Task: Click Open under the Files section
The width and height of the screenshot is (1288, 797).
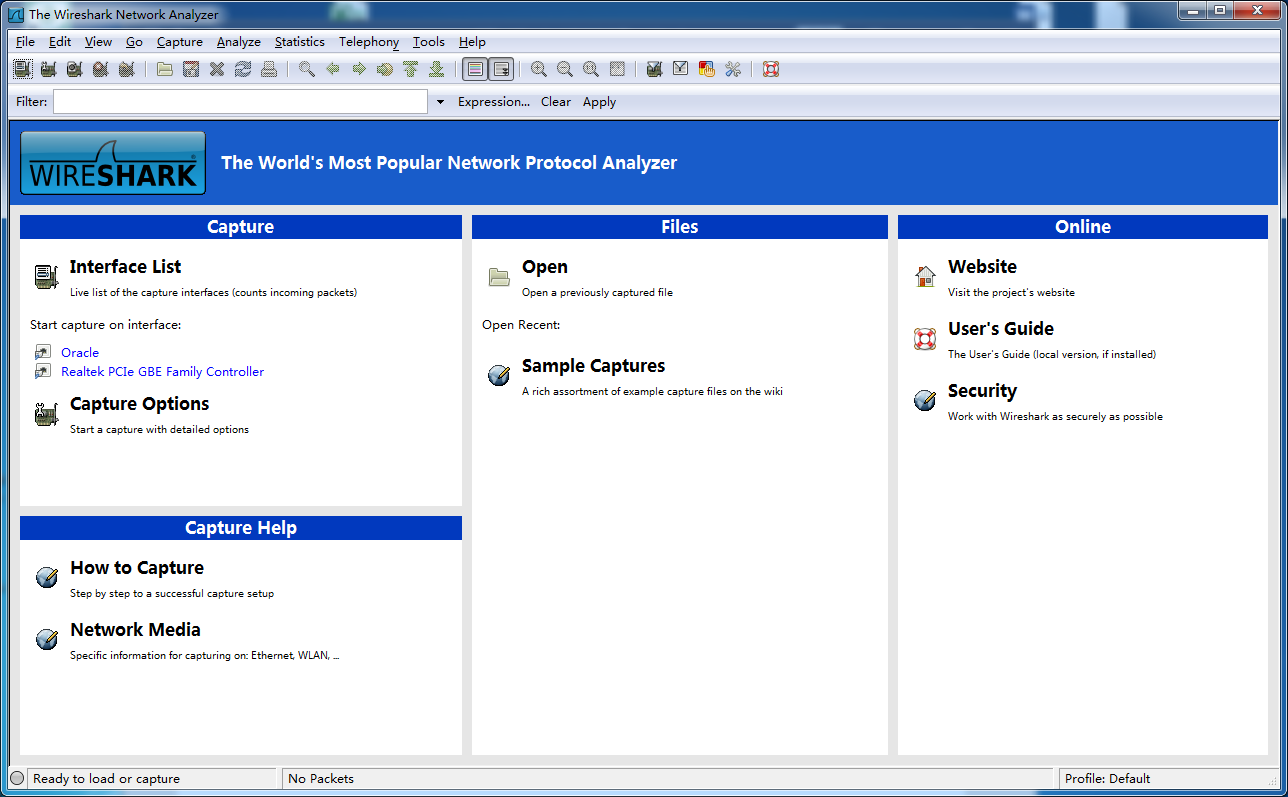Action: (x=545, y=267)
